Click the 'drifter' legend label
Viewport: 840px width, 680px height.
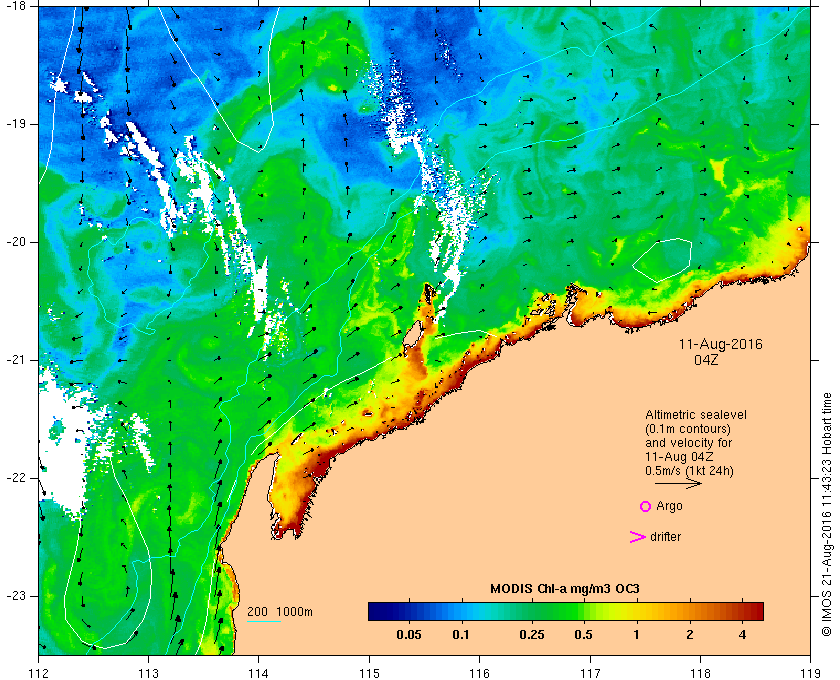(665, 537)
